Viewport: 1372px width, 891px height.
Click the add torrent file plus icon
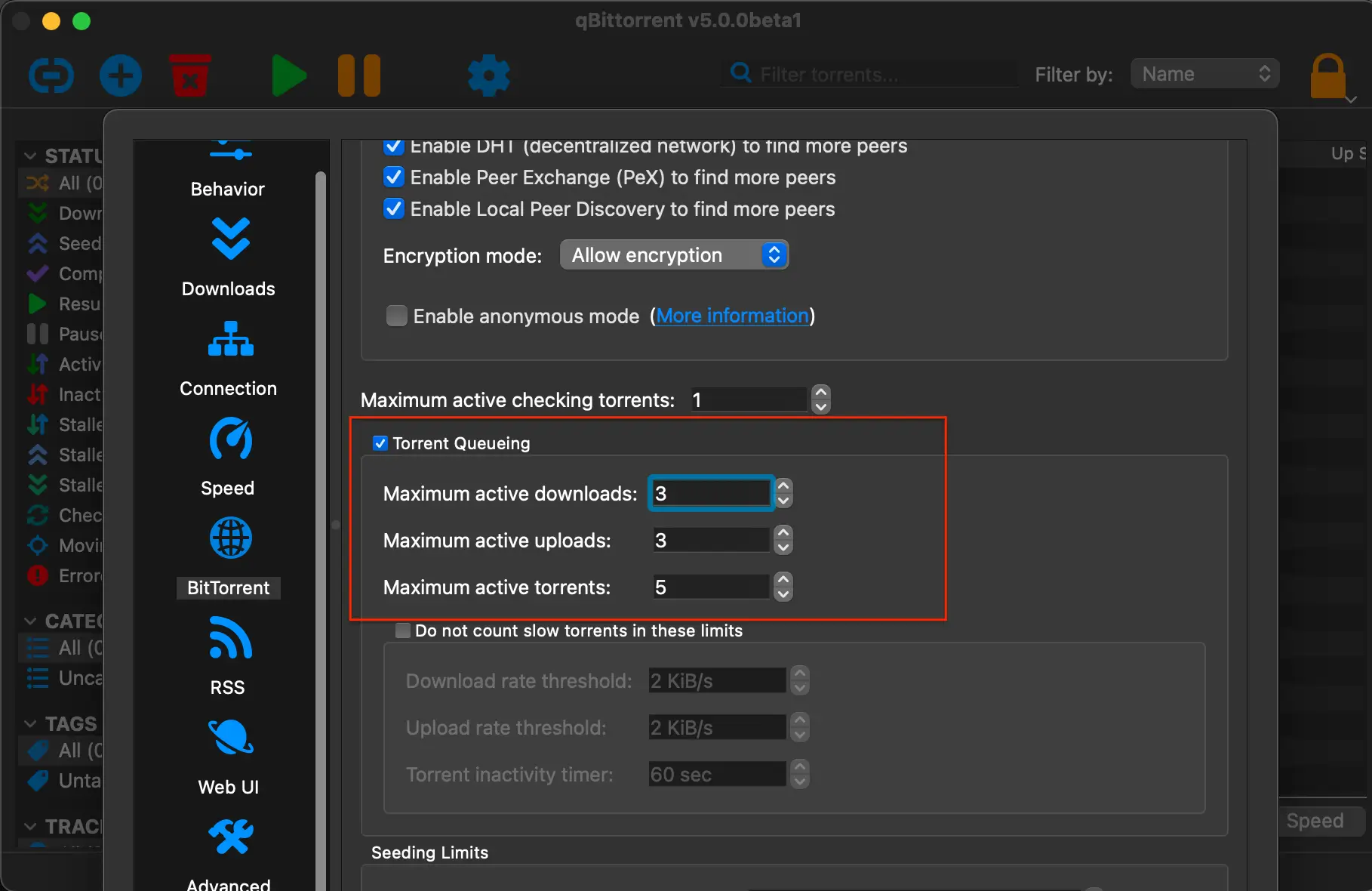click(x=121, y=76)
